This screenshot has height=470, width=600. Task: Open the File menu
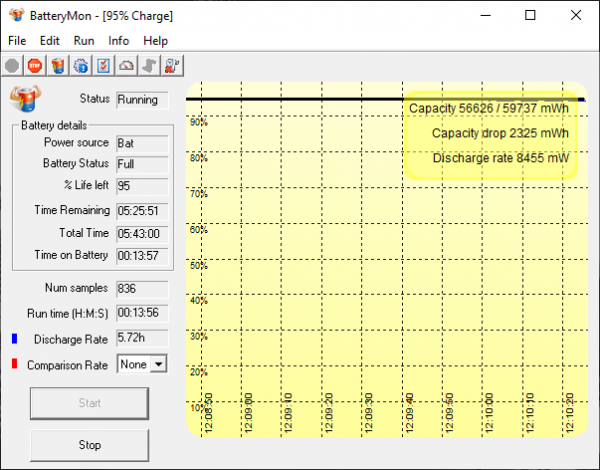tap(17, 41)
